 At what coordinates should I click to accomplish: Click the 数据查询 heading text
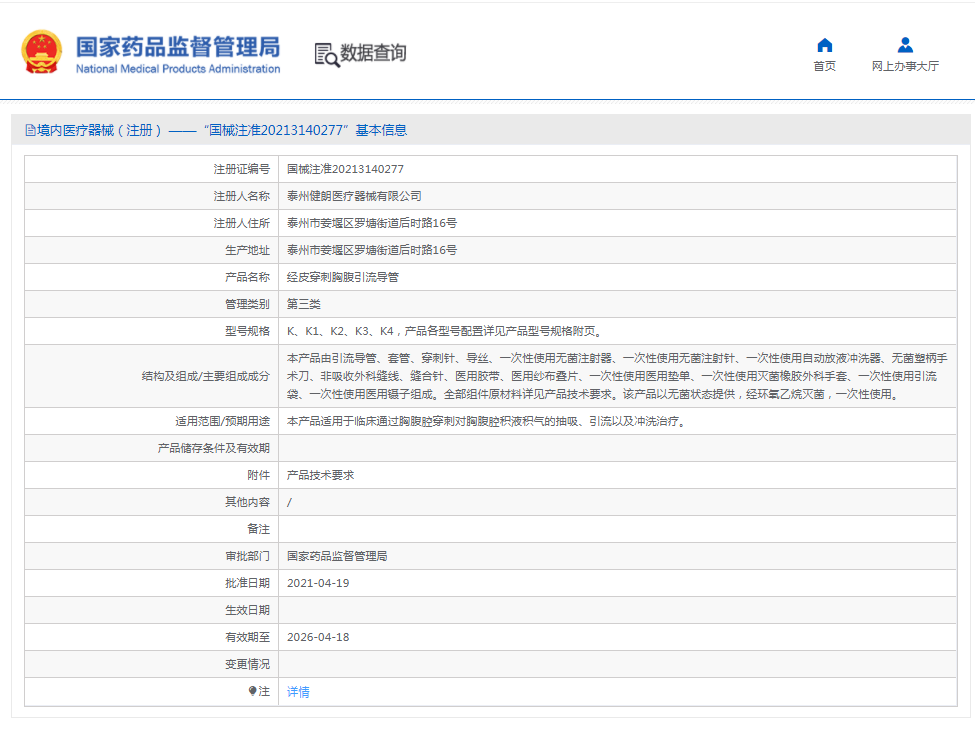[373, 53]
